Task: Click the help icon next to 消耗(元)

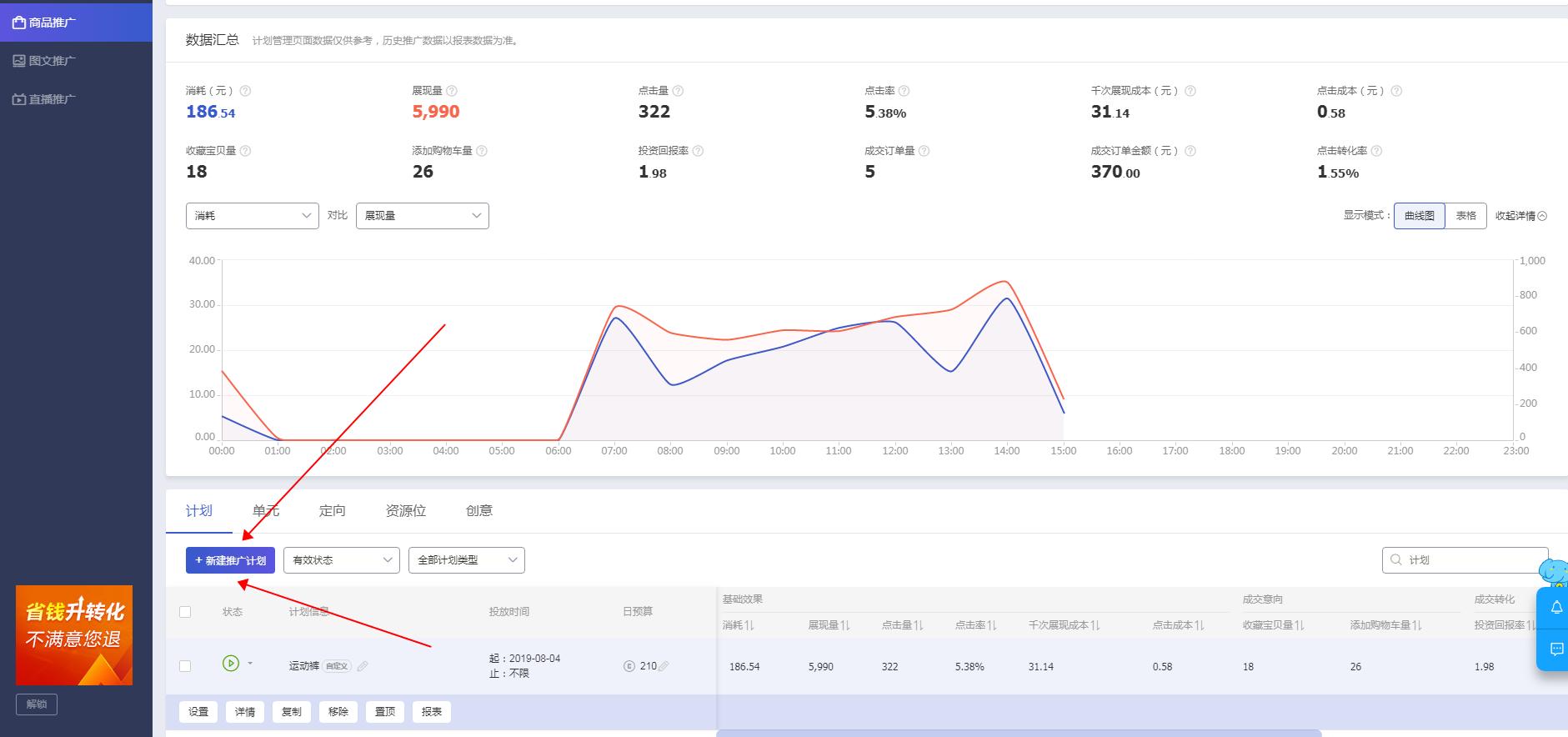Action: pos(245,91)
